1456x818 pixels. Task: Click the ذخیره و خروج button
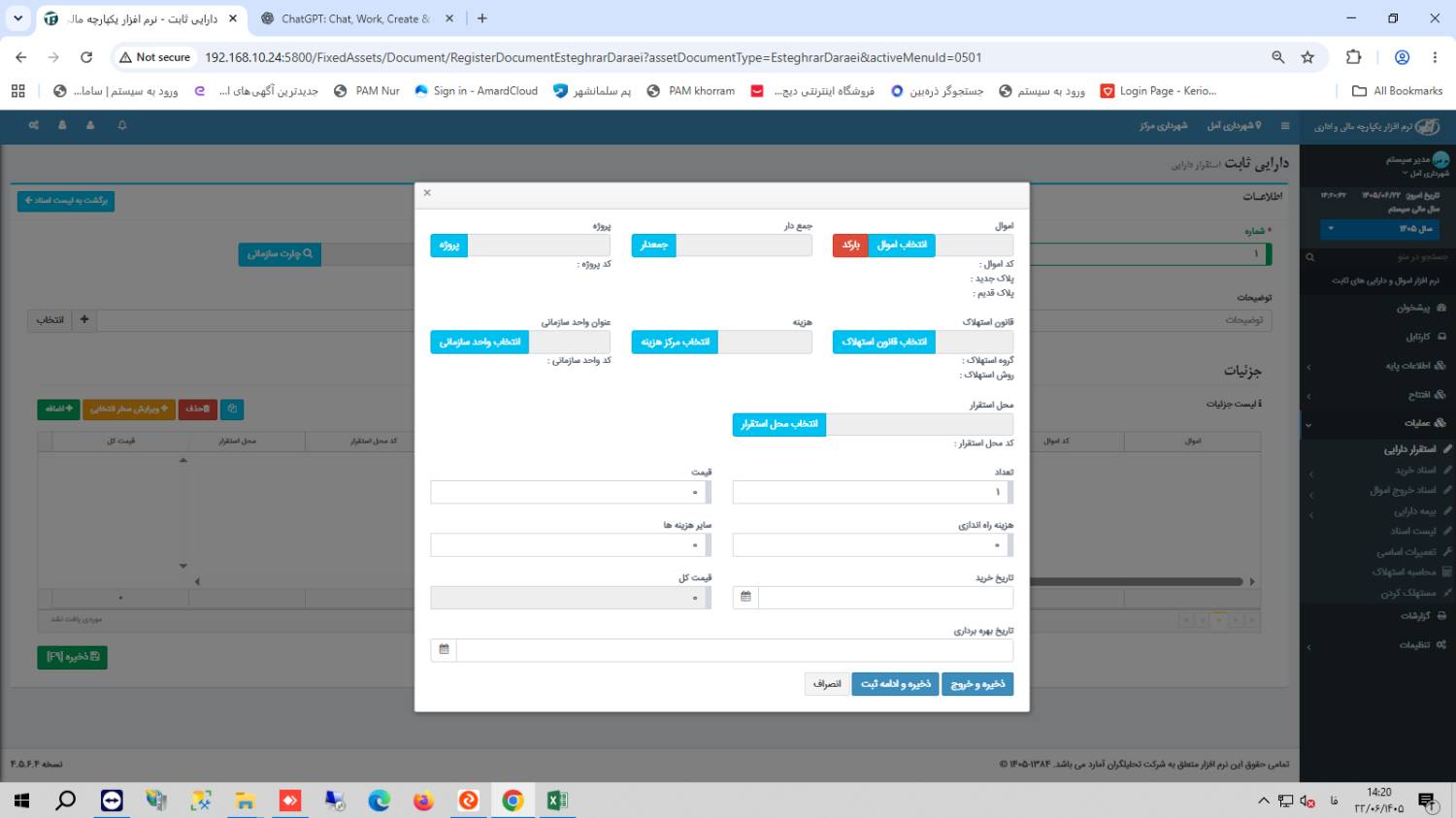[977, 684]
